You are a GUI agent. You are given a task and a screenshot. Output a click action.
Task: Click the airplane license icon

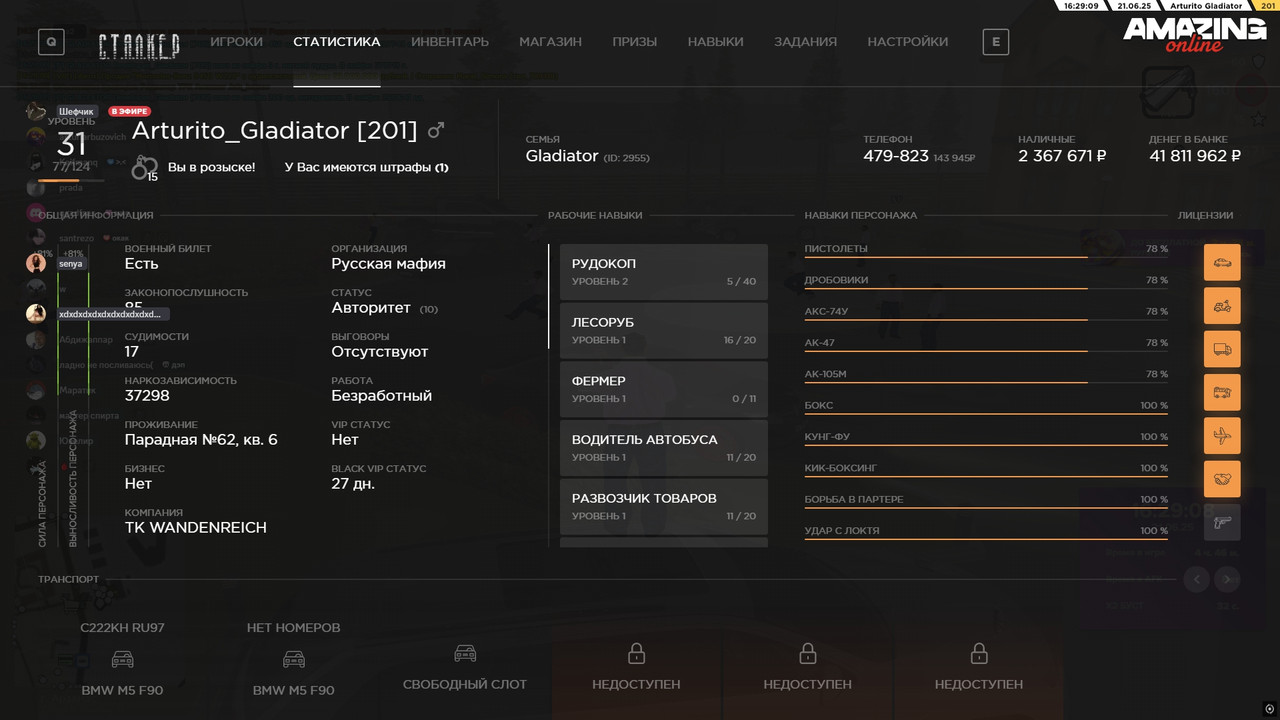1222,436
